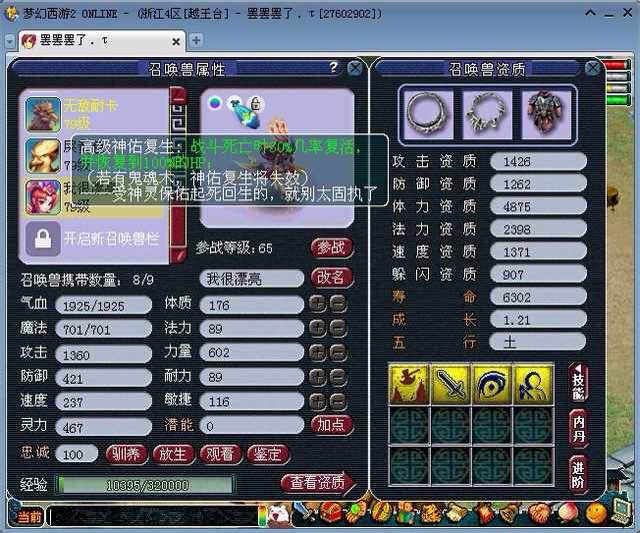Screen dimensions: 640x533
Task: Click the pet name field 我很漂亮
Action: click(251, 279)
